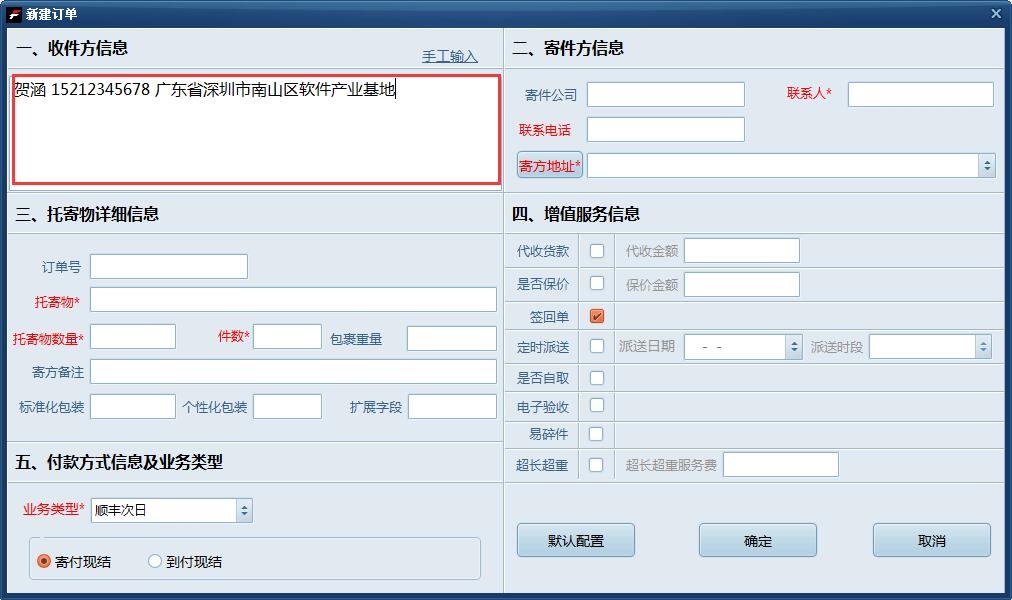The height and width of the screenshot is (600, 1012).
Task: Enable 定时派送 scheduled delivery
Action: coord(596,347)
